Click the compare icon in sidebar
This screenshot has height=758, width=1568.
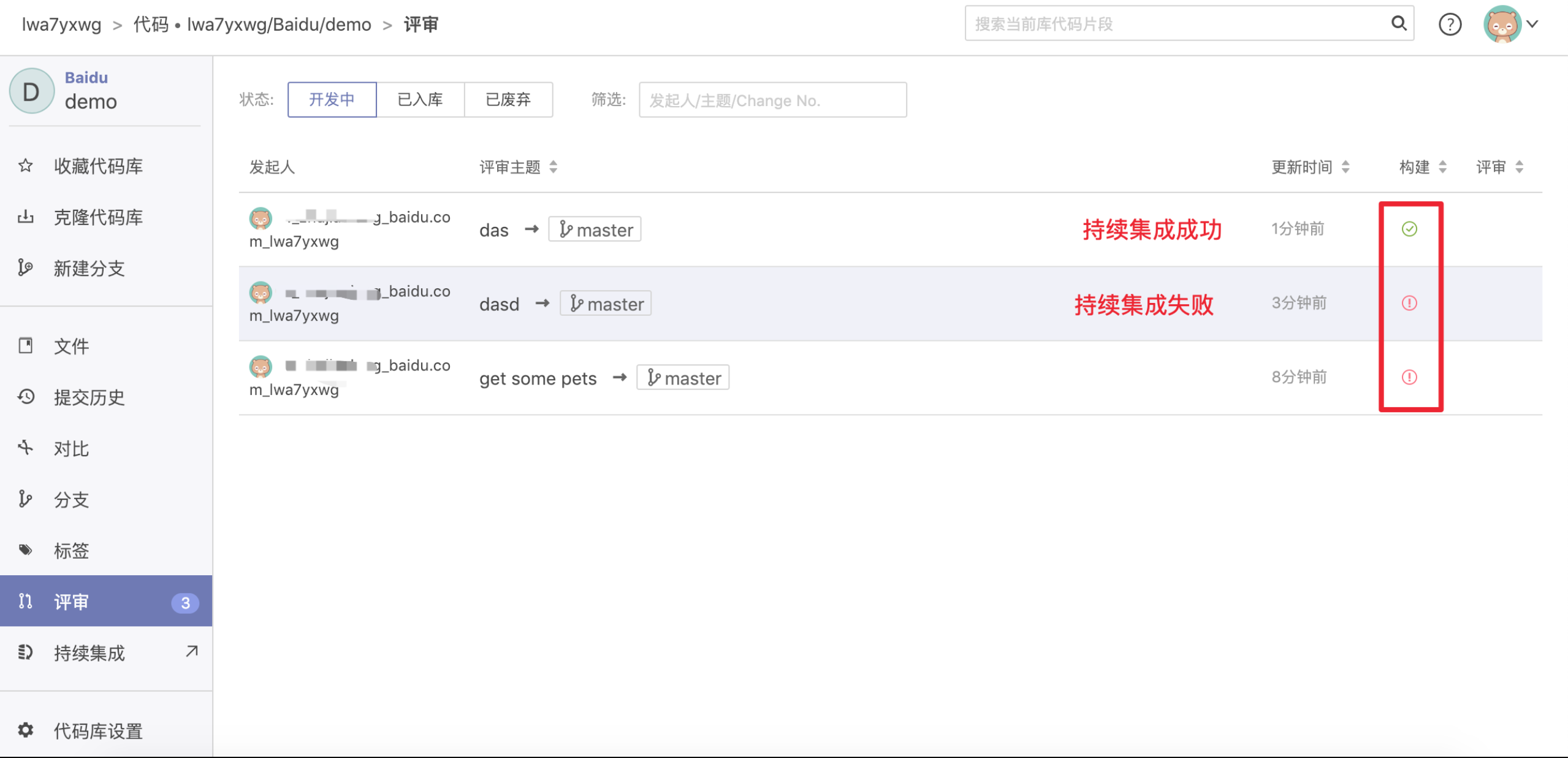25,447
